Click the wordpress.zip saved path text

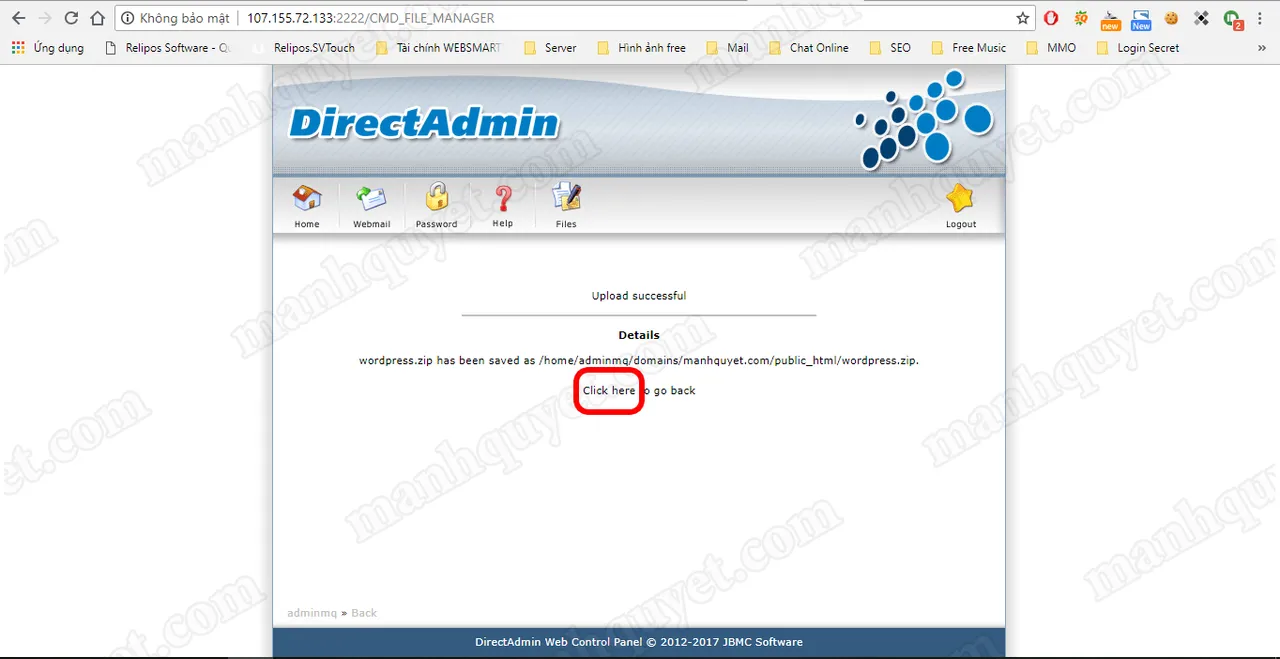[x=639, y=360]
